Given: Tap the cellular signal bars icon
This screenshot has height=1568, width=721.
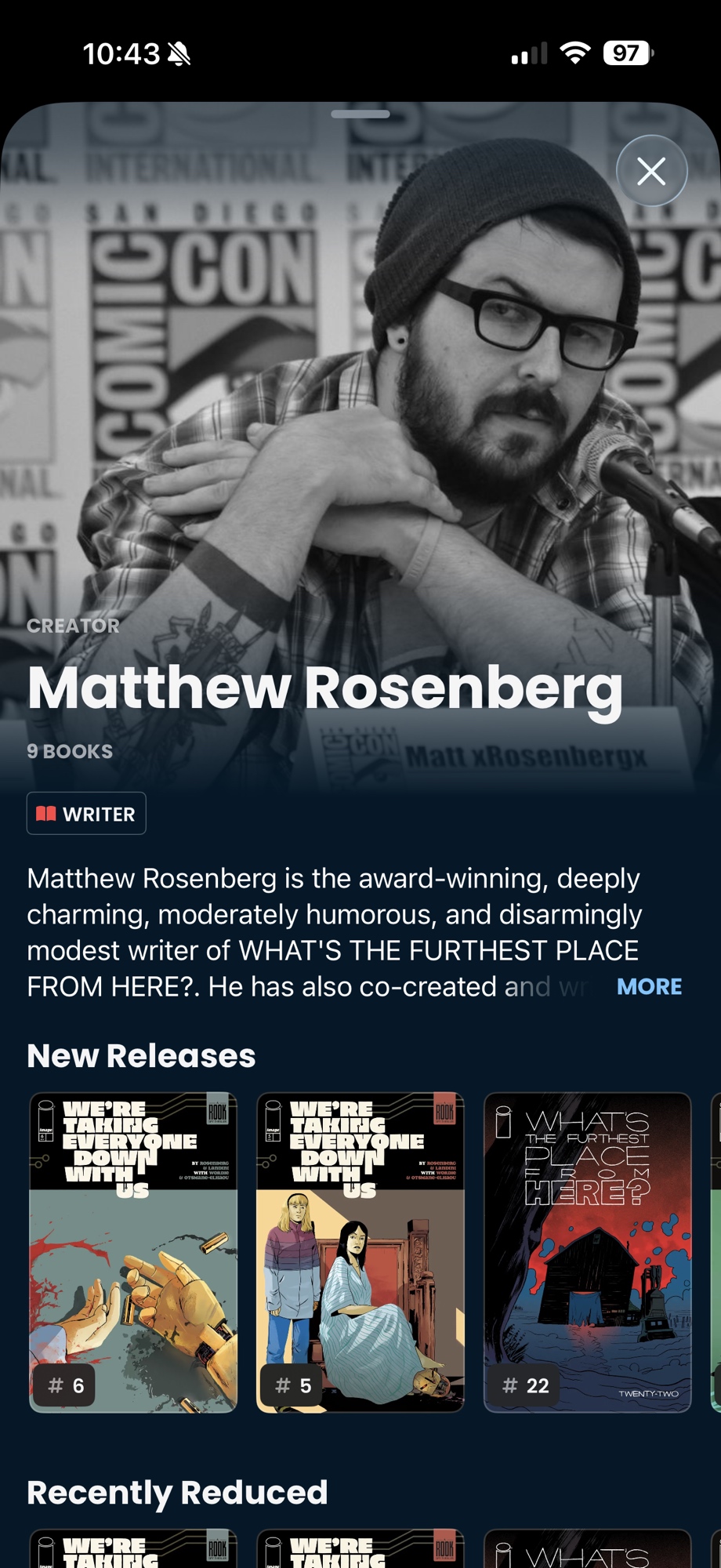Looking at the screenshot, I should pyautogui.click(x=529, y=53).
